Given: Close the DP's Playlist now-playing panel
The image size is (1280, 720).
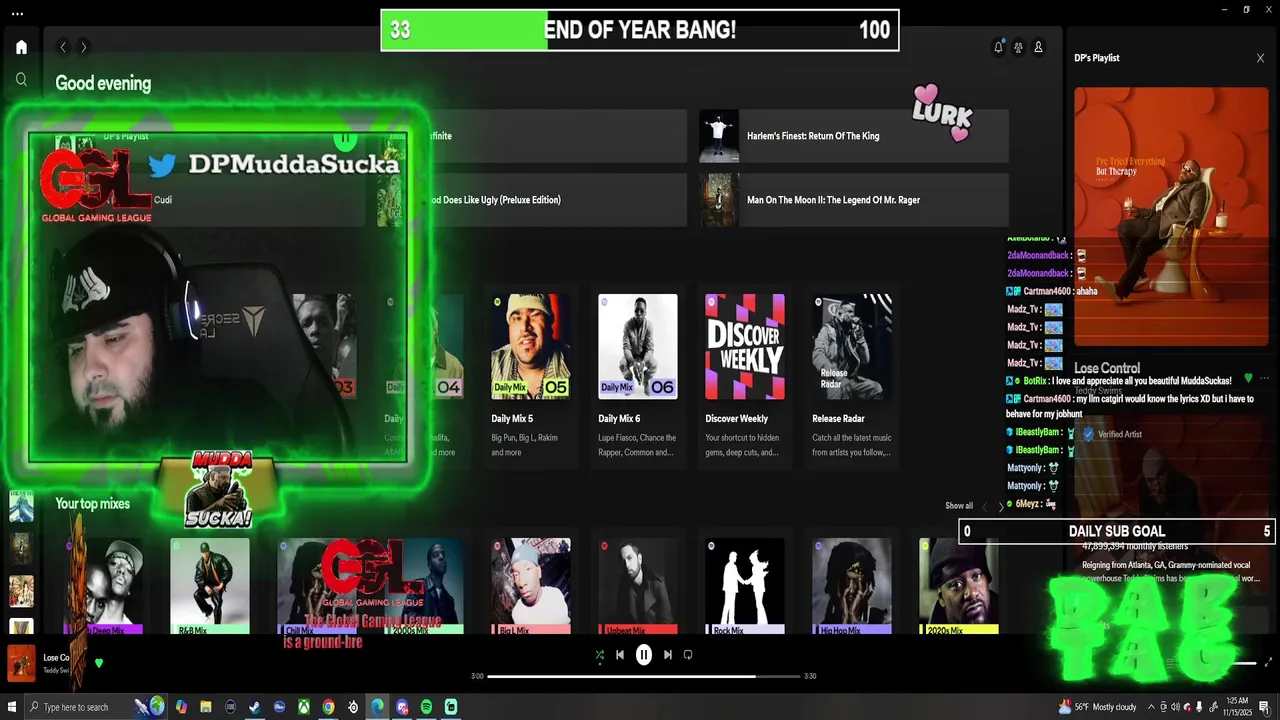Looking at the screenshot, I should coord(1260,58).
